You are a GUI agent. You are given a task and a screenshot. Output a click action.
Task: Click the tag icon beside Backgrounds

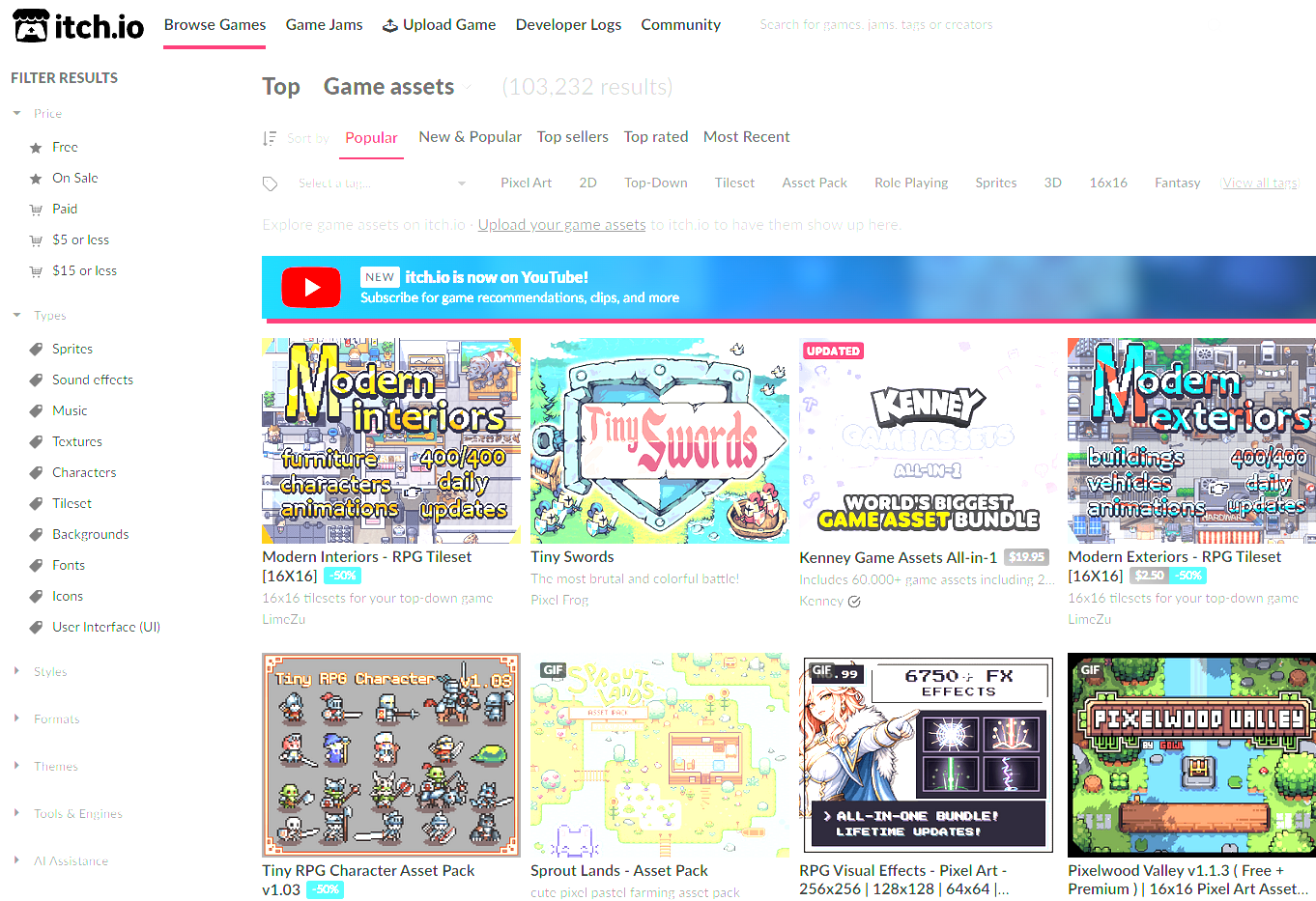(x=36, y=535)
